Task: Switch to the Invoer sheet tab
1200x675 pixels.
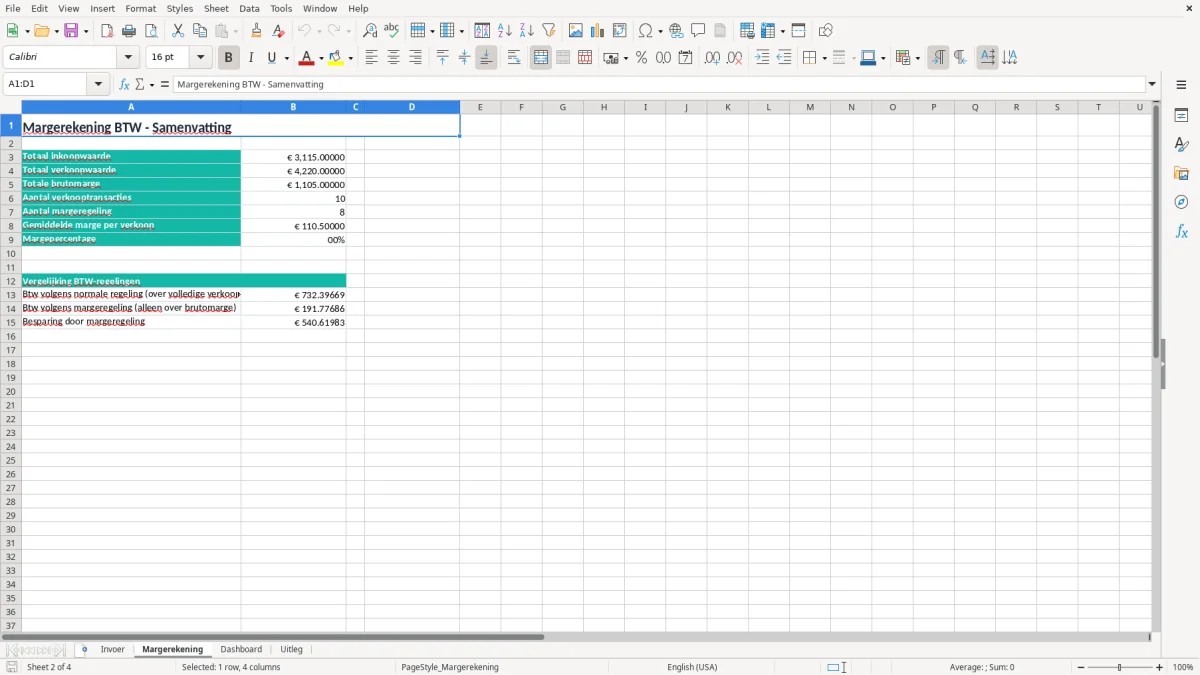Action: click(112, 649)
